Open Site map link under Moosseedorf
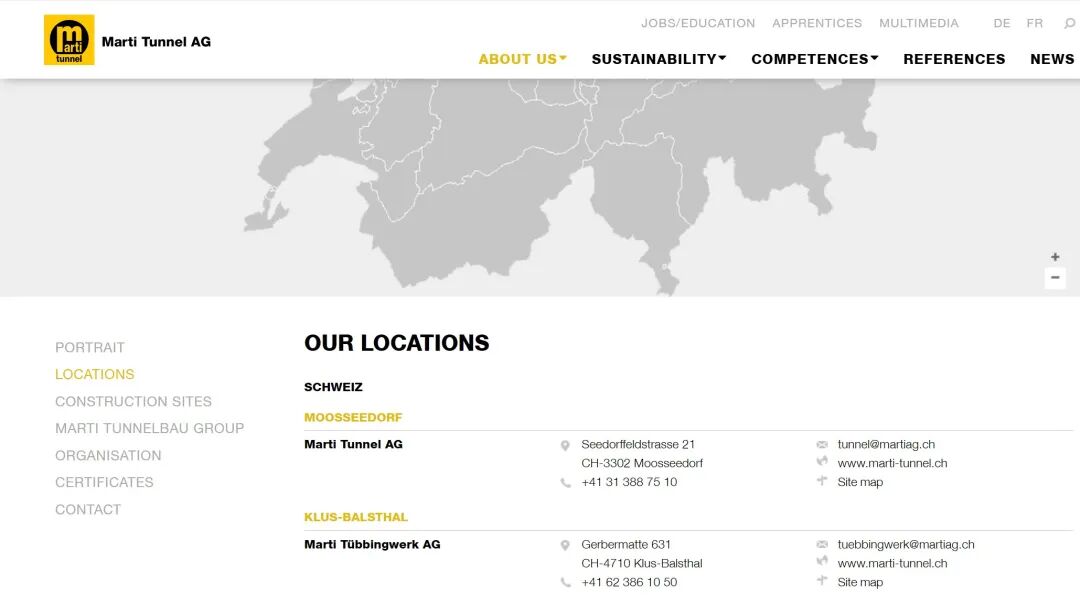Viewport: 1080px width, 603px height. point(860,482)
